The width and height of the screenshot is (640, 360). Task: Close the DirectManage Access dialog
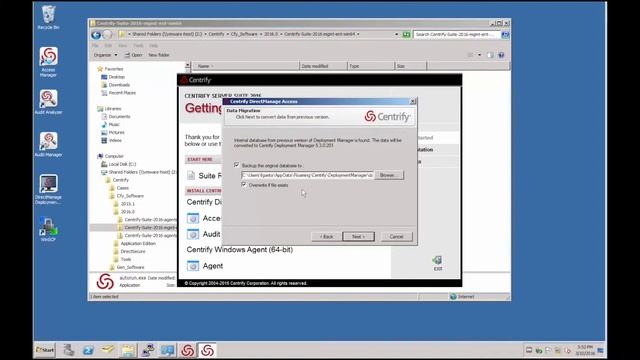click(412, 101)
